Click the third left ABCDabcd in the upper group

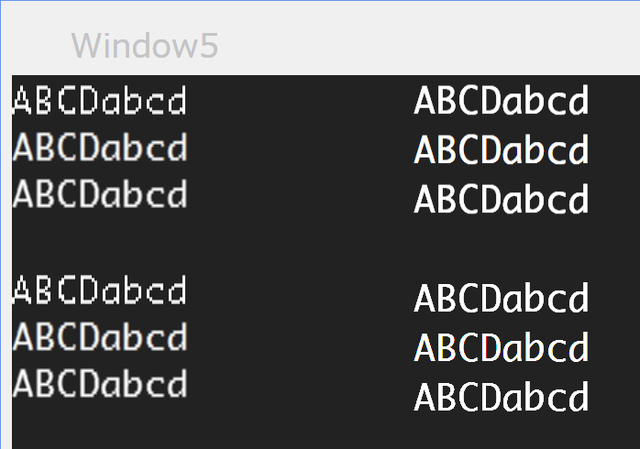tap(100, 193)
